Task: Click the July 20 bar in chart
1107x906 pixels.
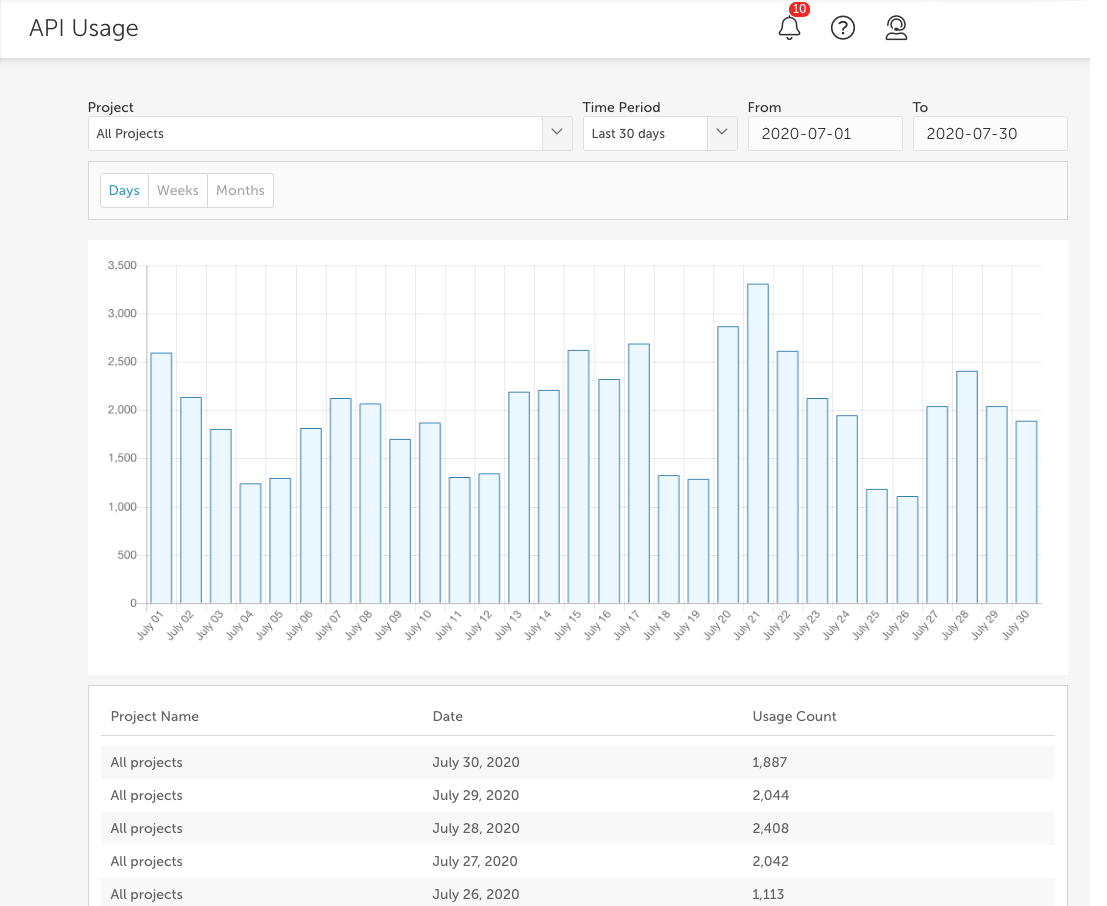Action: click(728, 465)
